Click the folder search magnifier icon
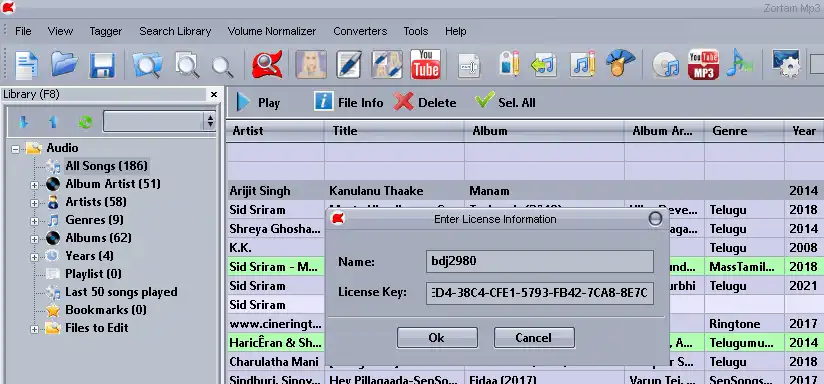 (147, 65)
